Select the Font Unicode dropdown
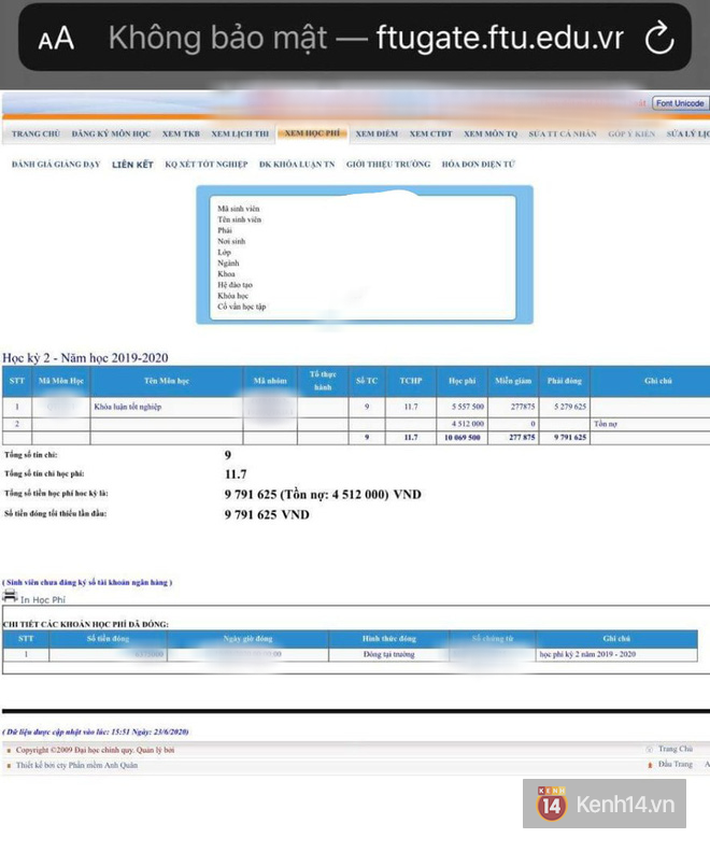710x852 pixels. 680,104
